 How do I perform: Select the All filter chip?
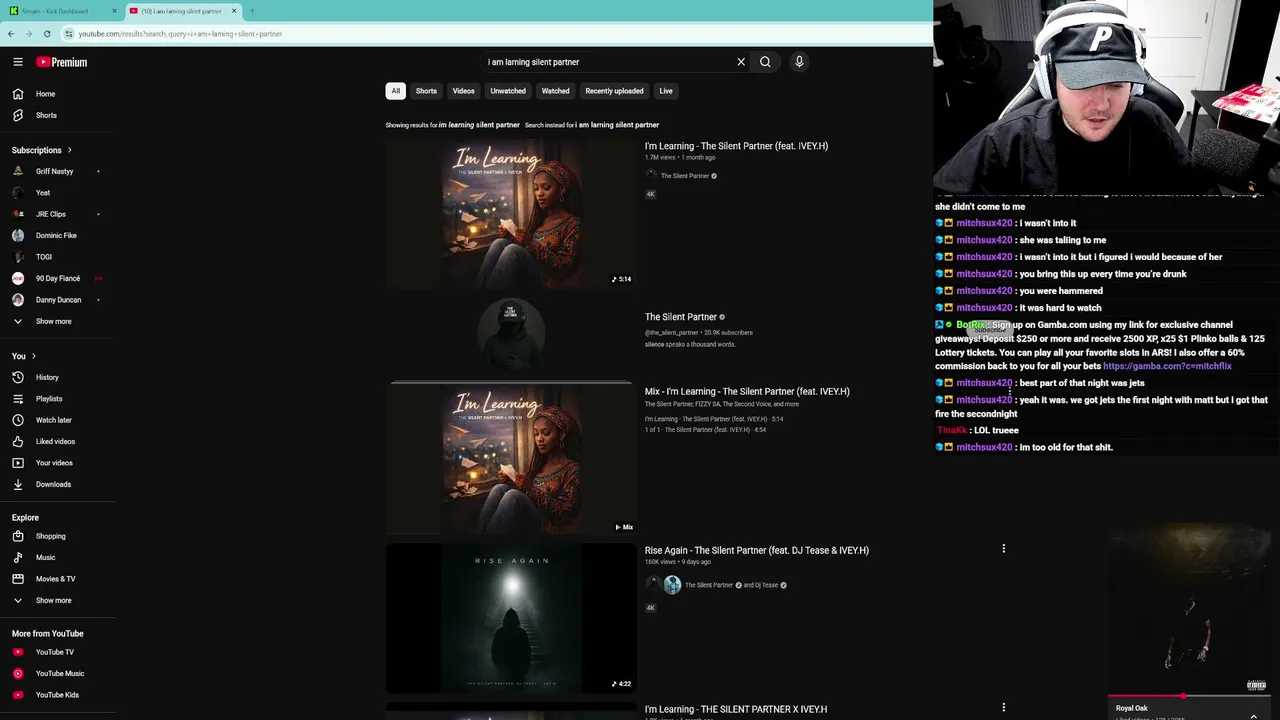click(395, 91)
